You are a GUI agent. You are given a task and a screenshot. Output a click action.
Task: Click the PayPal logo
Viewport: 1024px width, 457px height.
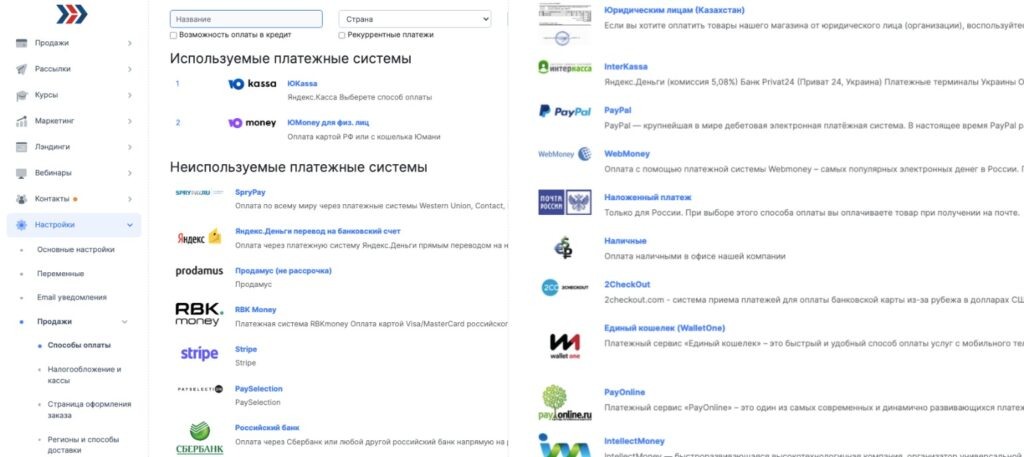pyautogui.click(x=565, y=112)
